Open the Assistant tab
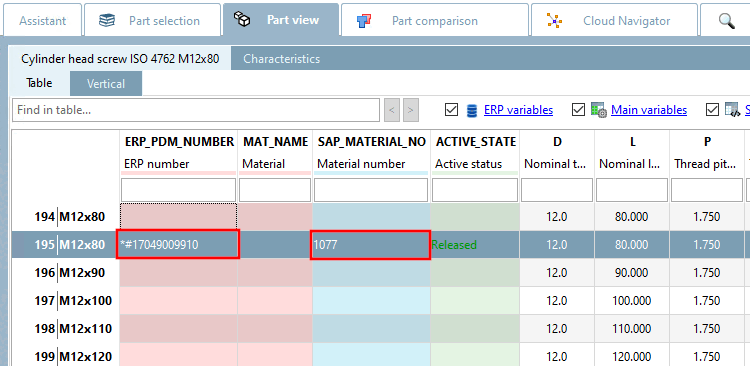 click(43, 21)
